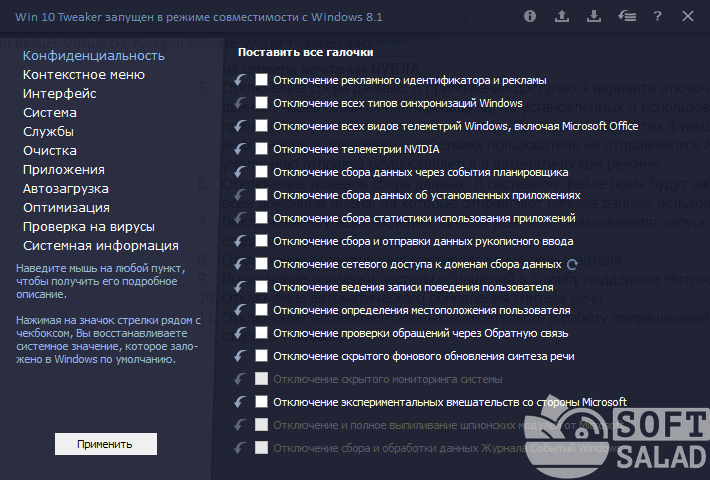Close the Win 10 Tweaker window

(688, 16)
